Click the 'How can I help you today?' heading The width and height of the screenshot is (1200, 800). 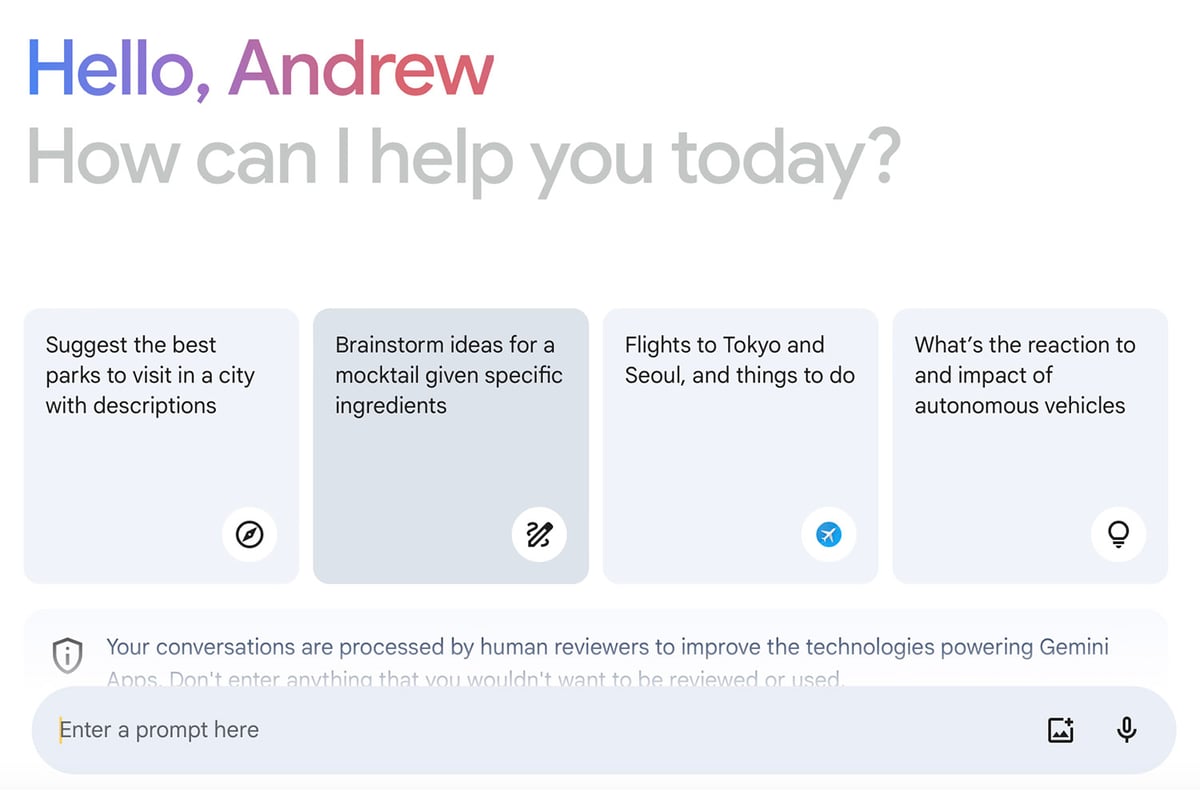pyautogui.click(x=463, y=157)
